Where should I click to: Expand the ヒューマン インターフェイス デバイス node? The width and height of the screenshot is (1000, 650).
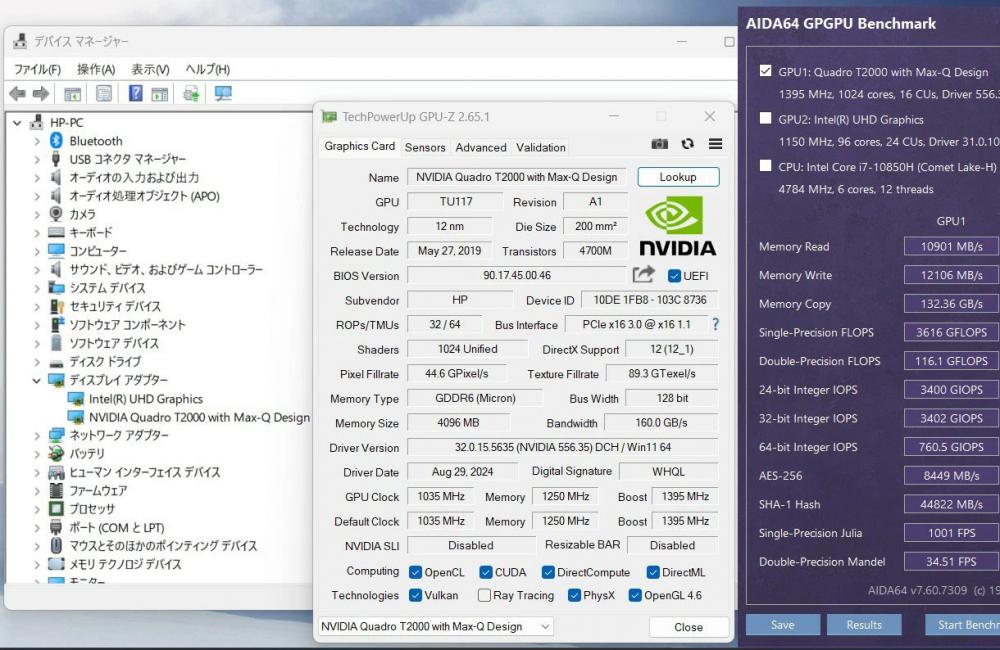coord(37,473)
